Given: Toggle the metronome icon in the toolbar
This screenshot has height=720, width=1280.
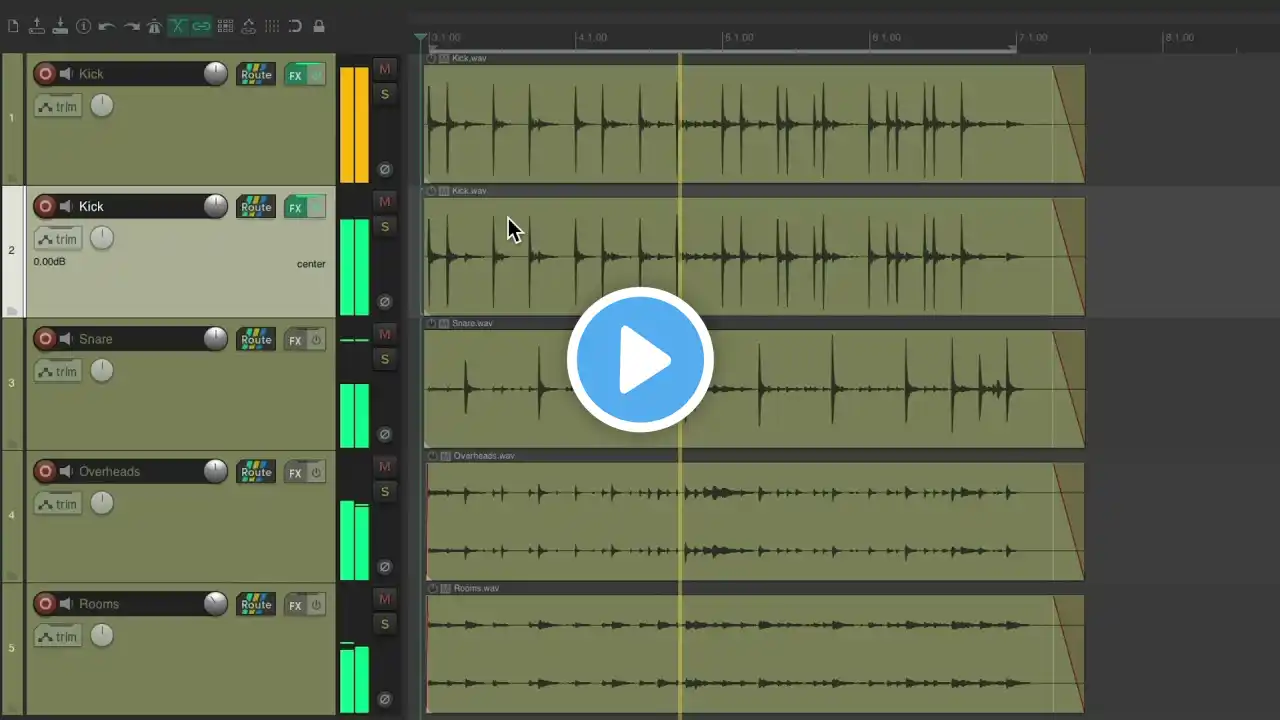Looking at the screenshot, I should point(154,26).
